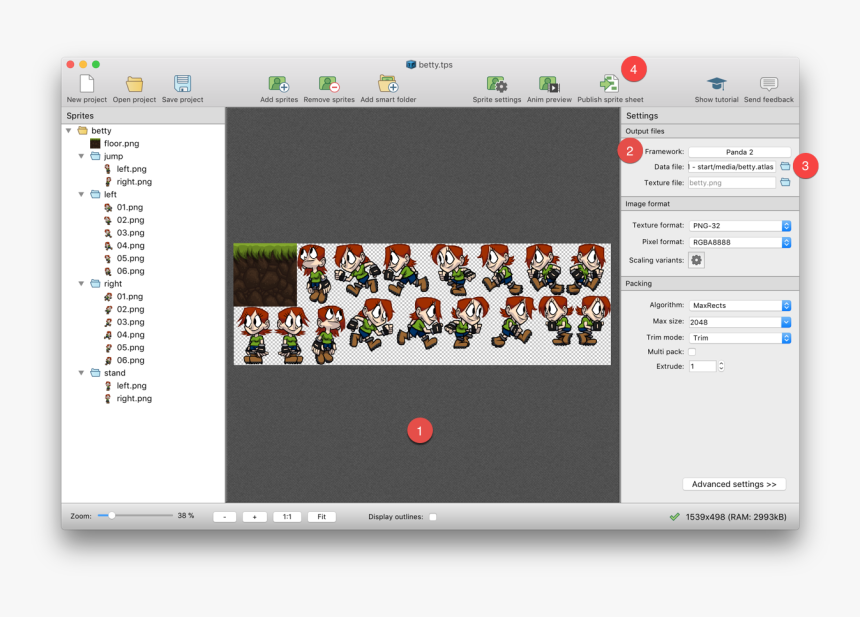860x617 pixels.
Task: Open Advanced settings
Action: pos(733,483)
